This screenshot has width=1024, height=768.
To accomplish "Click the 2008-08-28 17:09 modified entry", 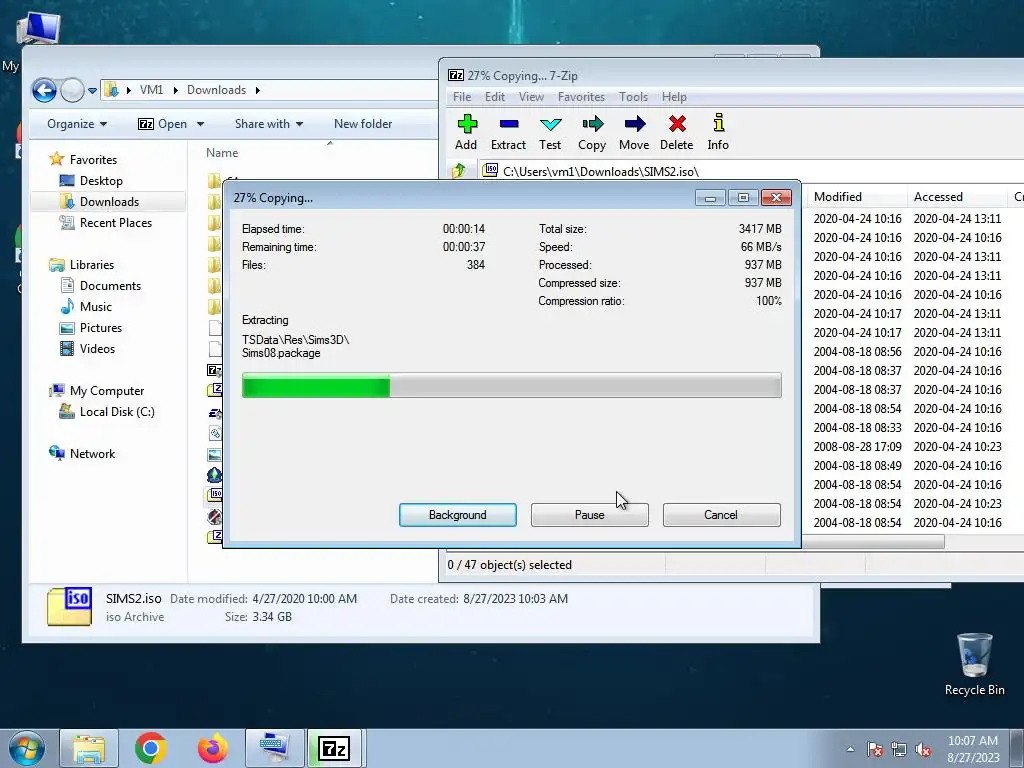I will pos(857,447).
